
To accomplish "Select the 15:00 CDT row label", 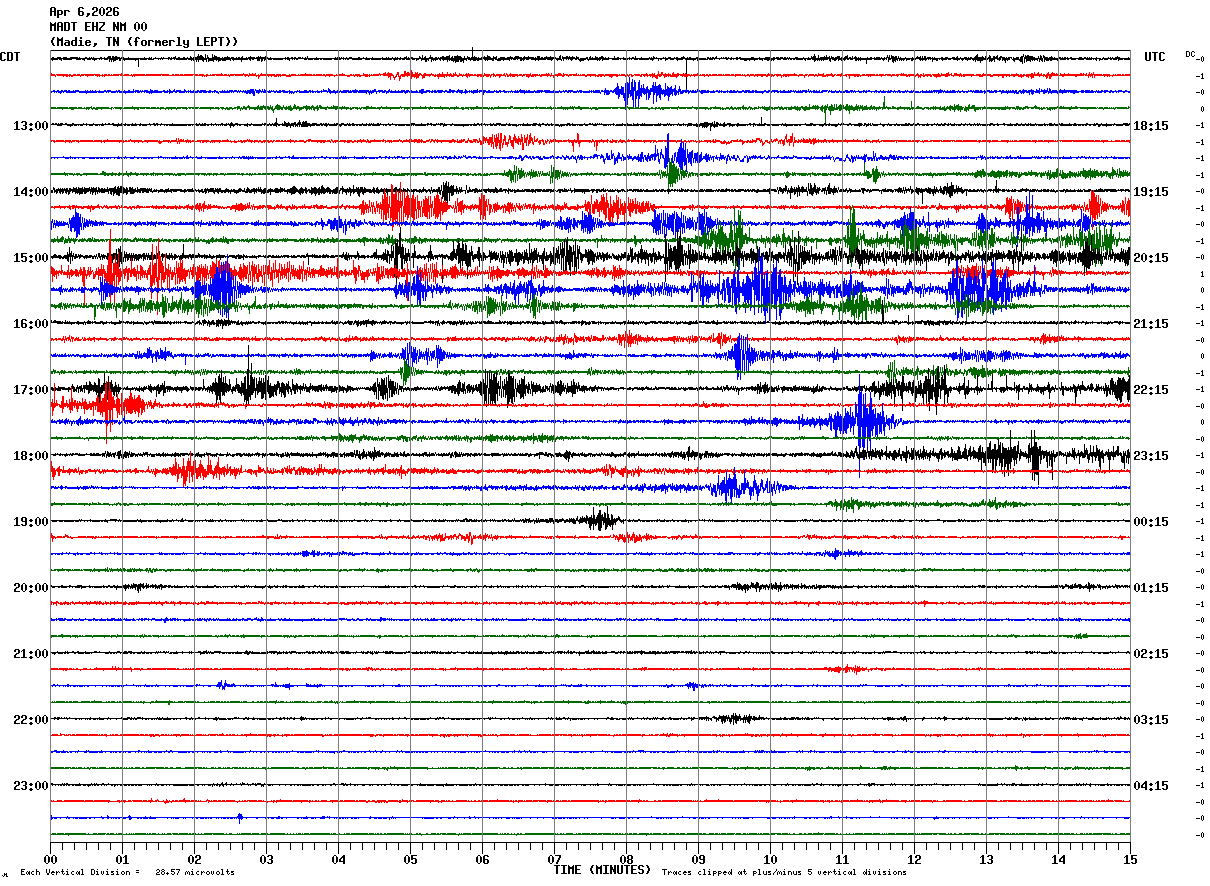I will (x=30, y=258).
